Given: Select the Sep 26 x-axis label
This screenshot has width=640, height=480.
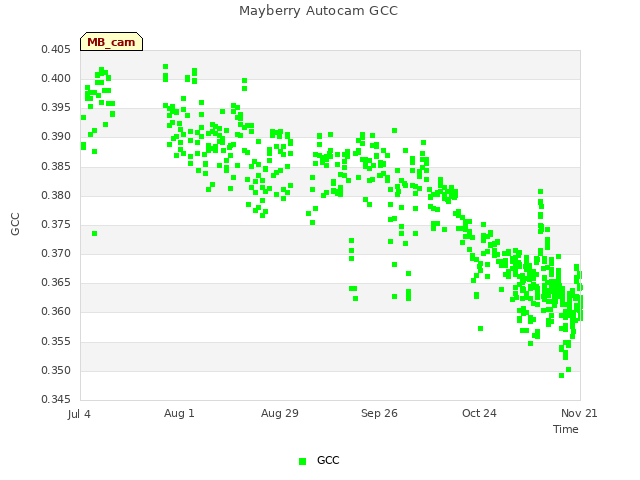Looking at the screenshot, I should [x=379, y=413].
